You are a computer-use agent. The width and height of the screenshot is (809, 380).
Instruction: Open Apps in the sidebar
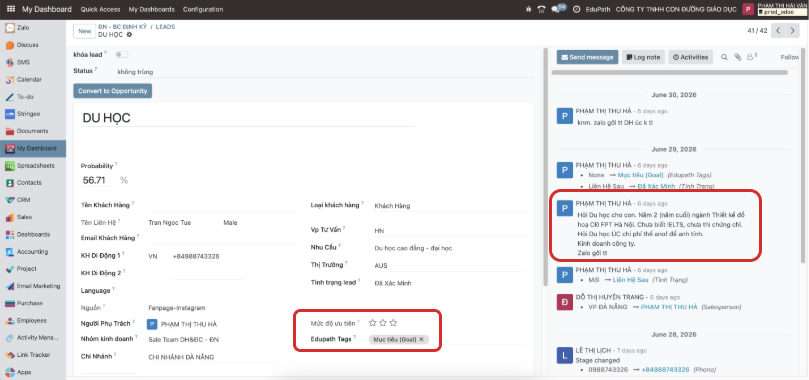(33, 372)
